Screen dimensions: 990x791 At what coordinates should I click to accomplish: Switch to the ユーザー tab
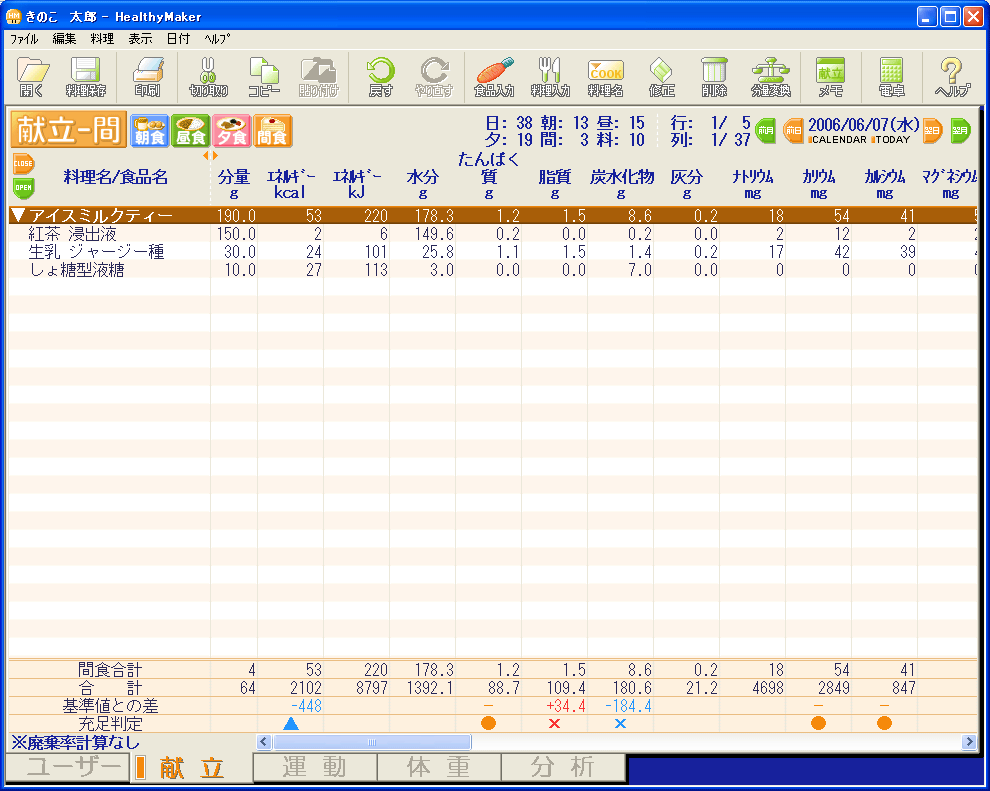click(x=68, y=767)
